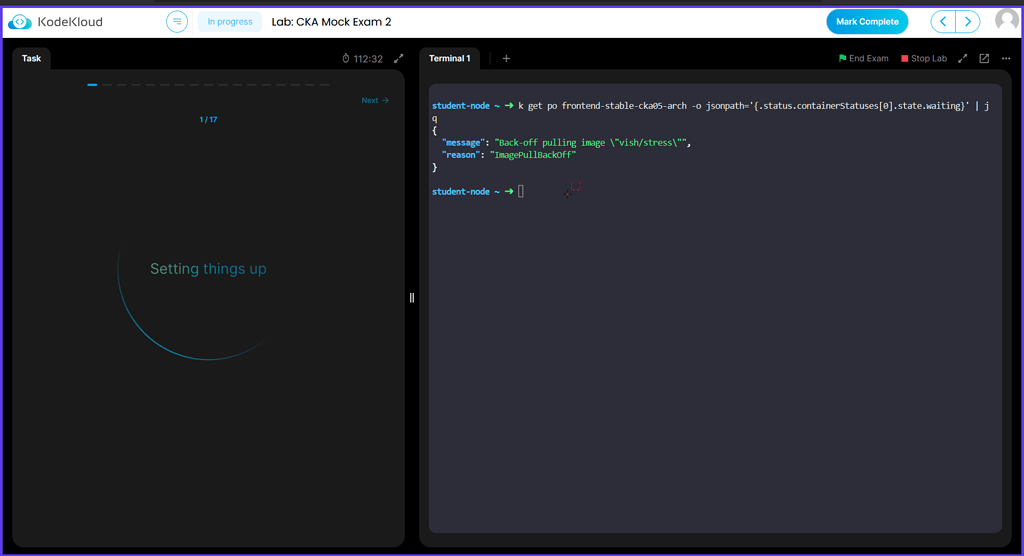This screenshot has height=556, width=1024.
Task: Add a new terminal tab
Action: point(506,59)
